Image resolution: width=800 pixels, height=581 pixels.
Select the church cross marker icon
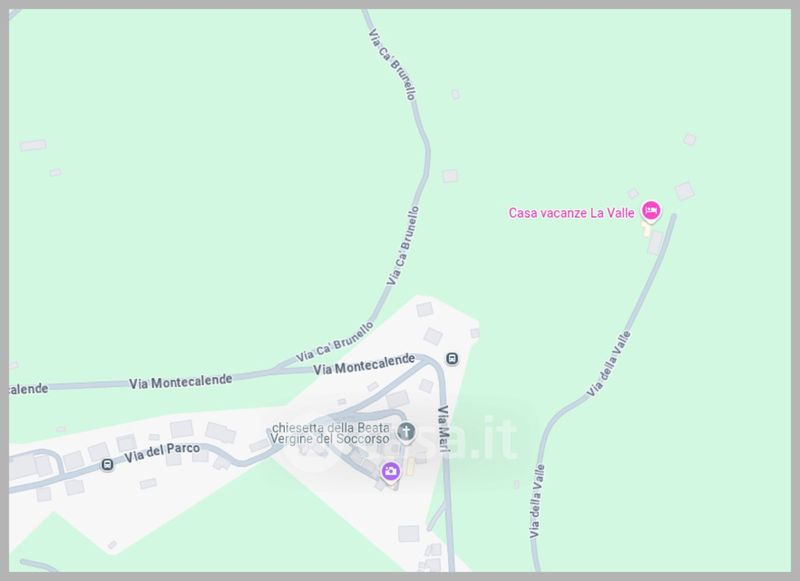click(406, 433)
